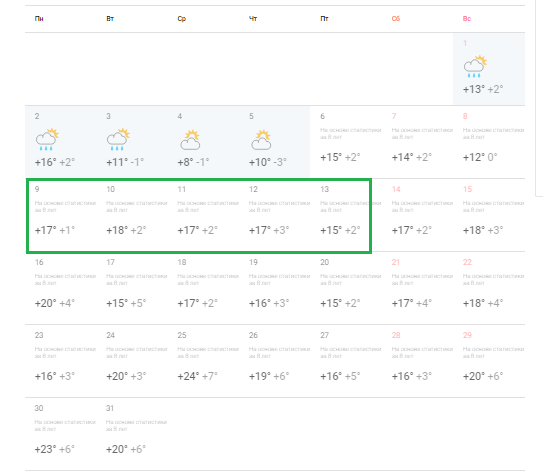
Task: Open day 10 forecast with +18° +2°
Action: (x=132, y=215)
